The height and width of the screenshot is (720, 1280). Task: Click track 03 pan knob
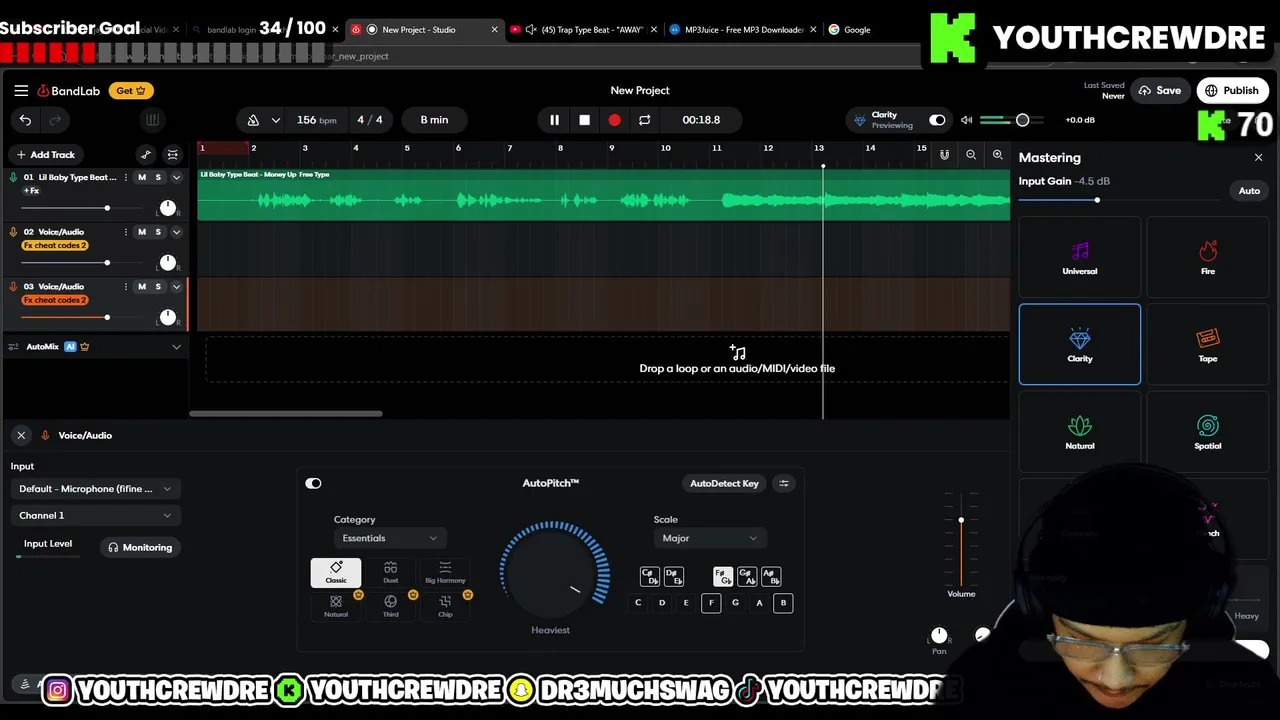click(167, 317)
